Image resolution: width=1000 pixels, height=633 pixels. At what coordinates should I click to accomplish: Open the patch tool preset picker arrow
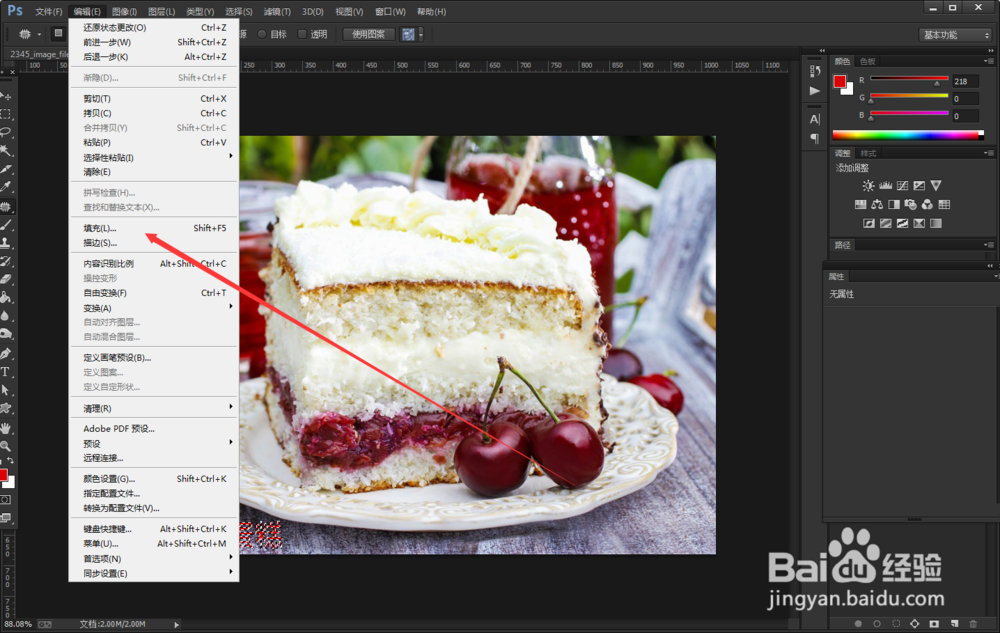click(39, 34)
